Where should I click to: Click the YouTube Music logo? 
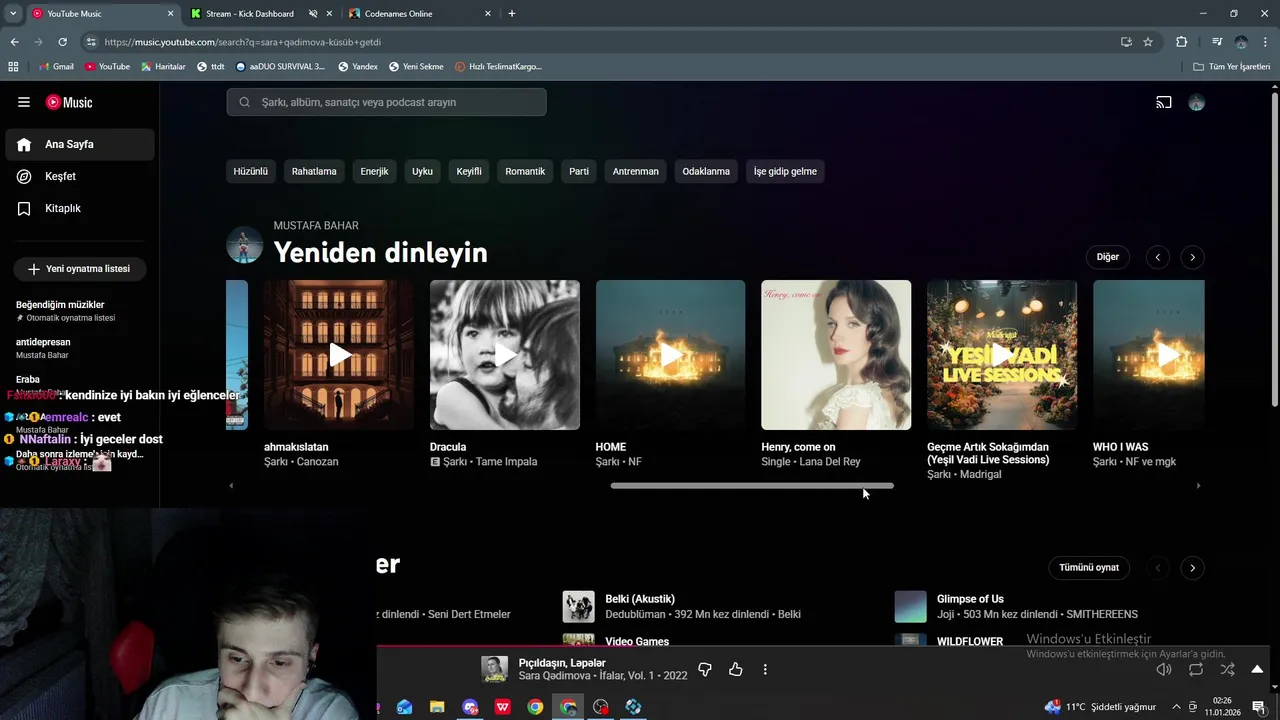(69, 102)
